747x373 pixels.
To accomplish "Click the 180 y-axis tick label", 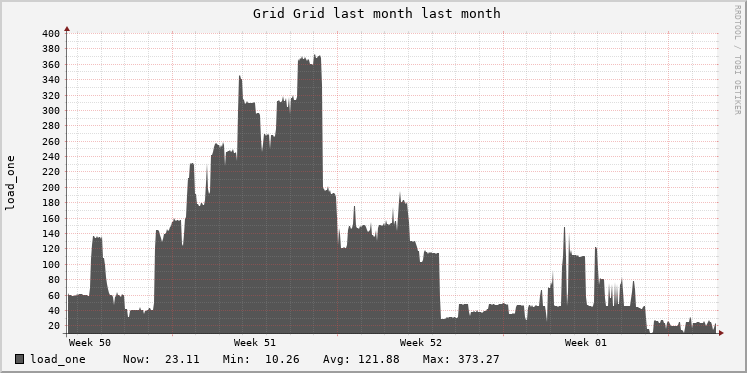I will tap(51, 203).
